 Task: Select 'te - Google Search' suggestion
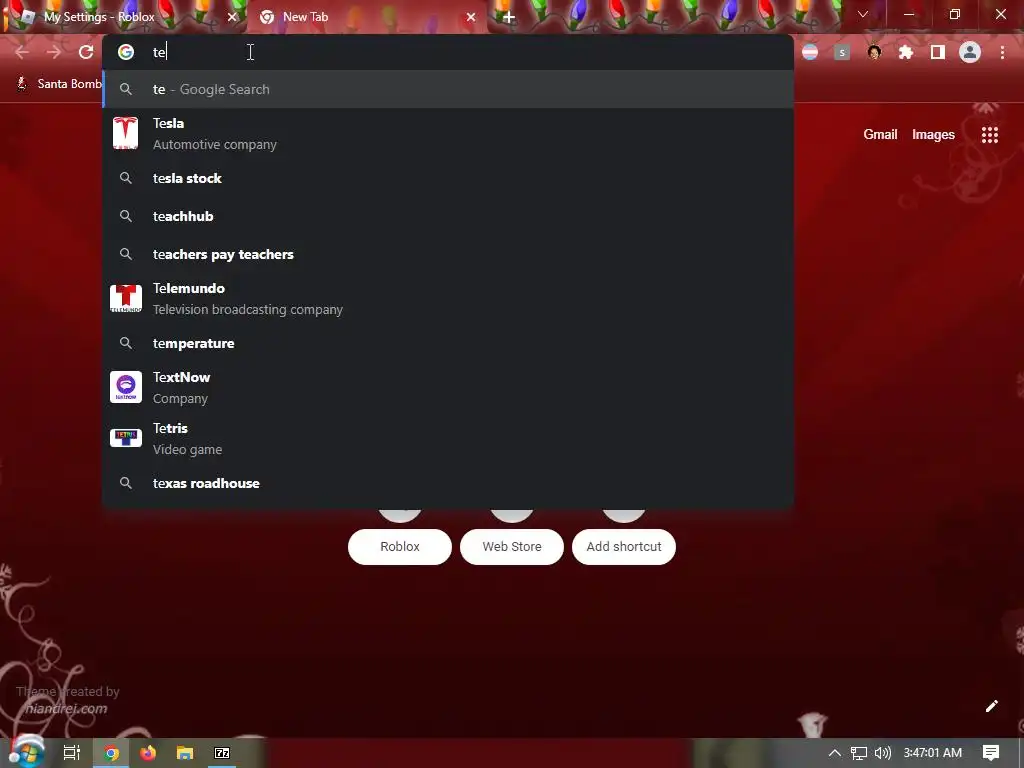point(448,89)
